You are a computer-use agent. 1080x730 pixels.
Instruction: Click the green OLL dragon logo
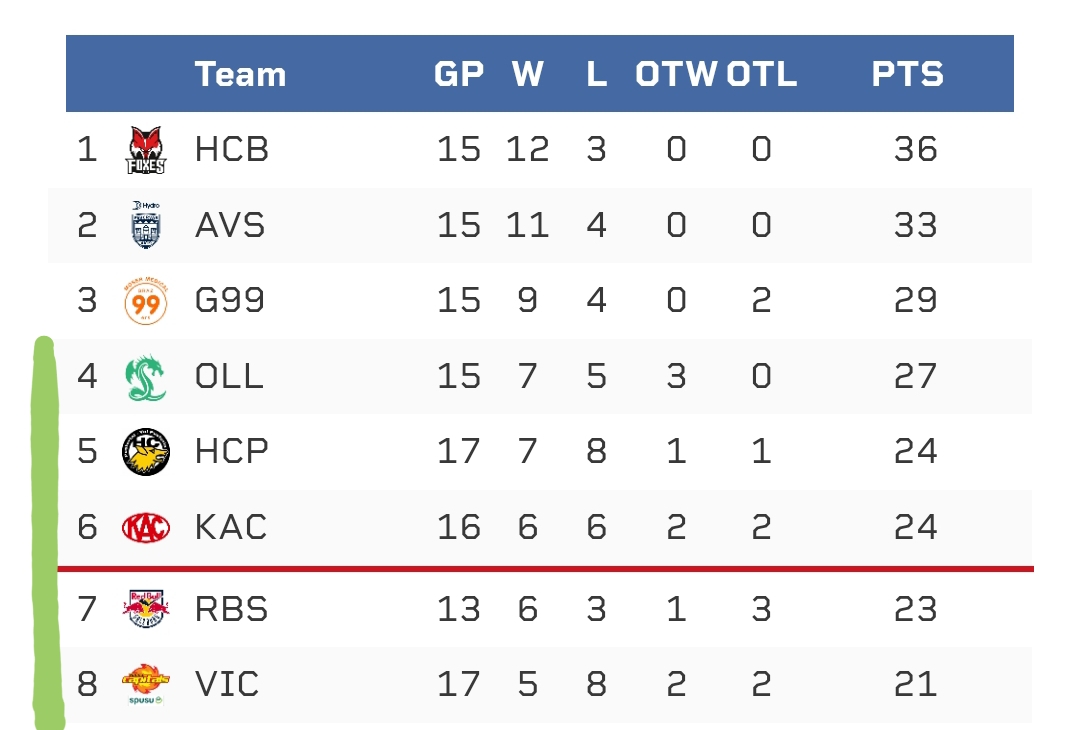click(146, 377)
